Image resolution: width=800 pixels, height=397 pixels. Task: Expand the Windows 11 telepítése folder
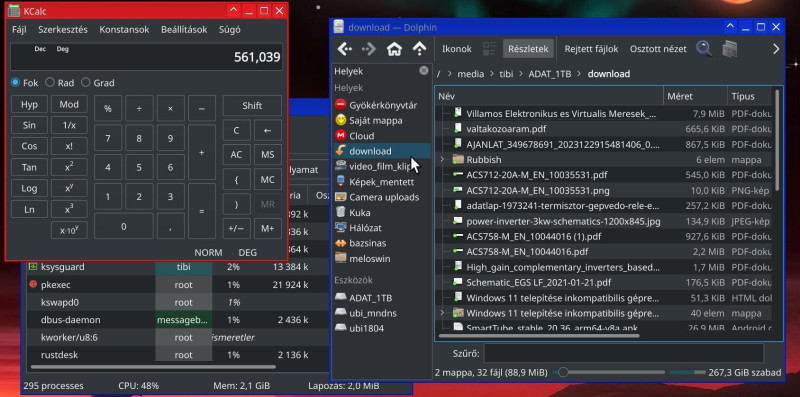click(x=442, y=313)
